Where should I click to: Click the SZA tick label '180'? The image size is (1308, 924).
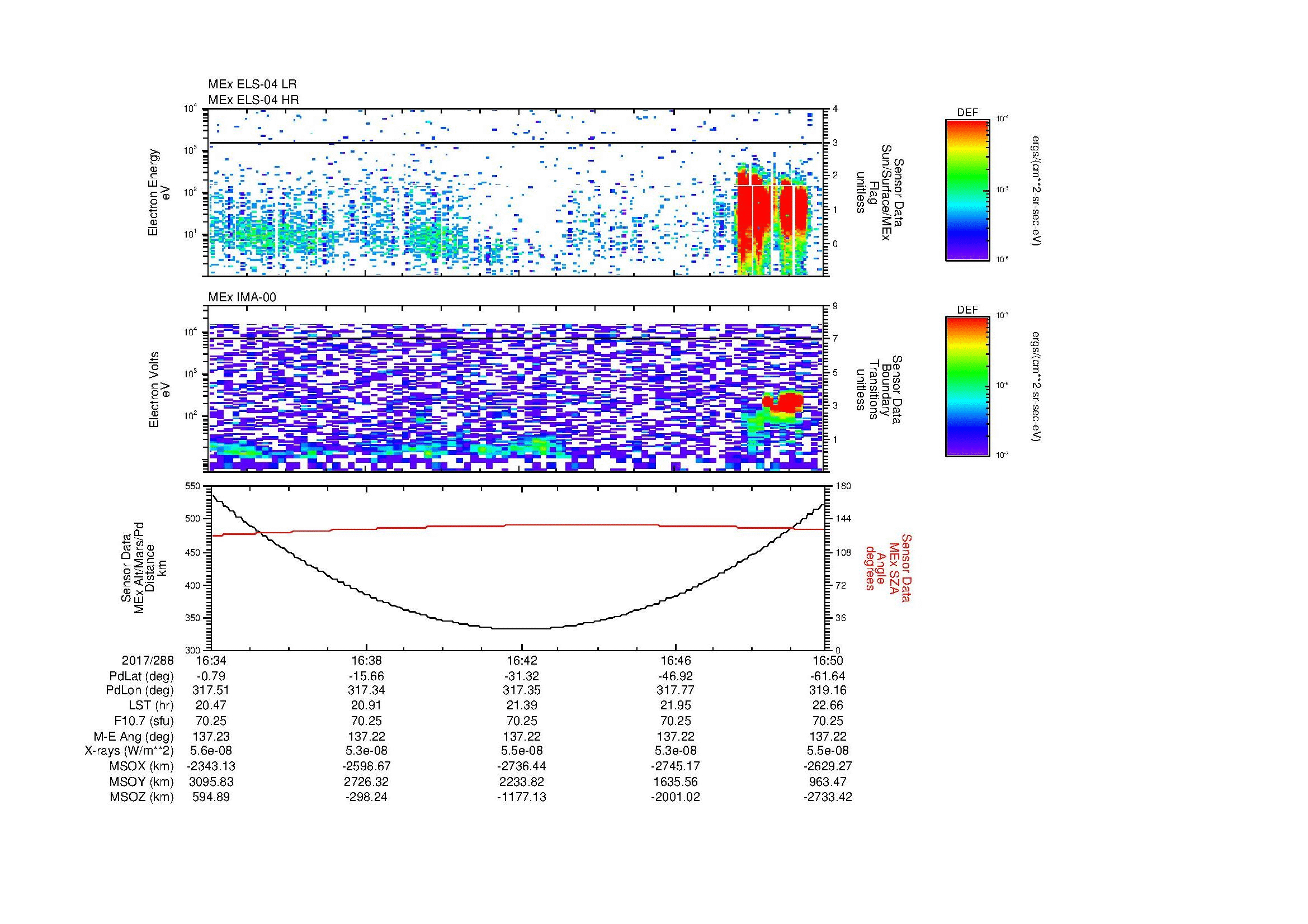pos(842,486)
